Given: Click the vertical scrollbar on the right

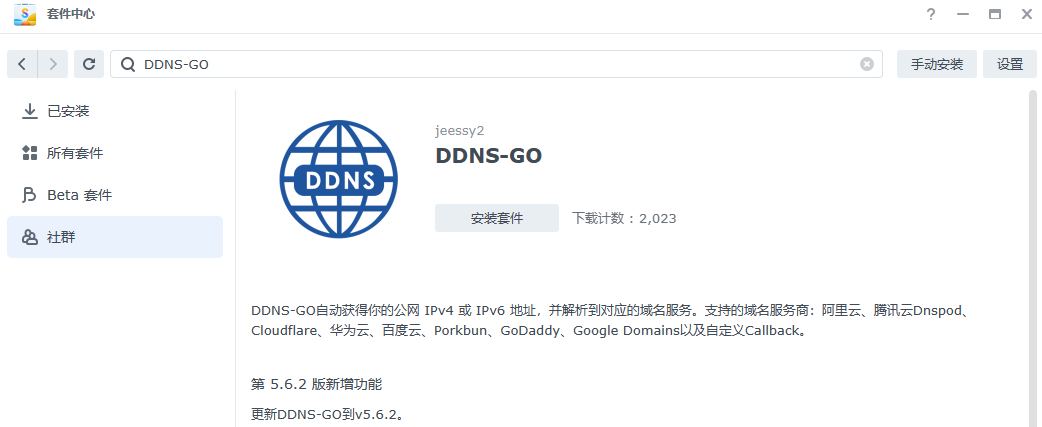Looking at the screenshot, I should pyautogui.click(x=1033, y=259).
